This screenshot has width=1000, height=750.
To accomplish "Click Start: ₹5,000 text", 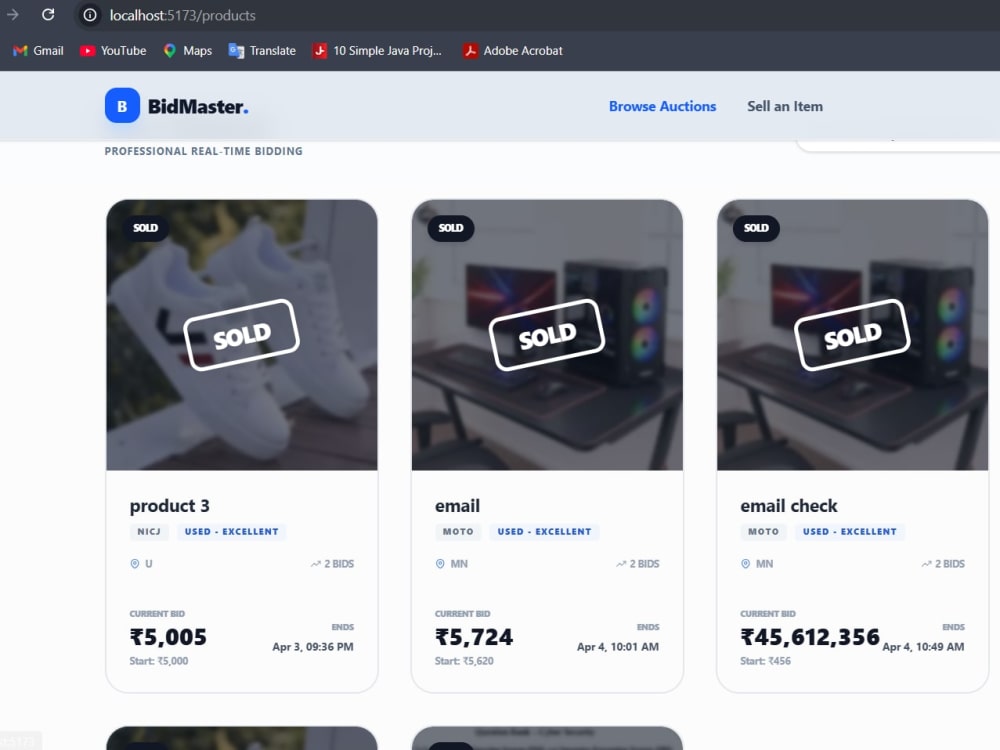I will click(x=159, y=661).
